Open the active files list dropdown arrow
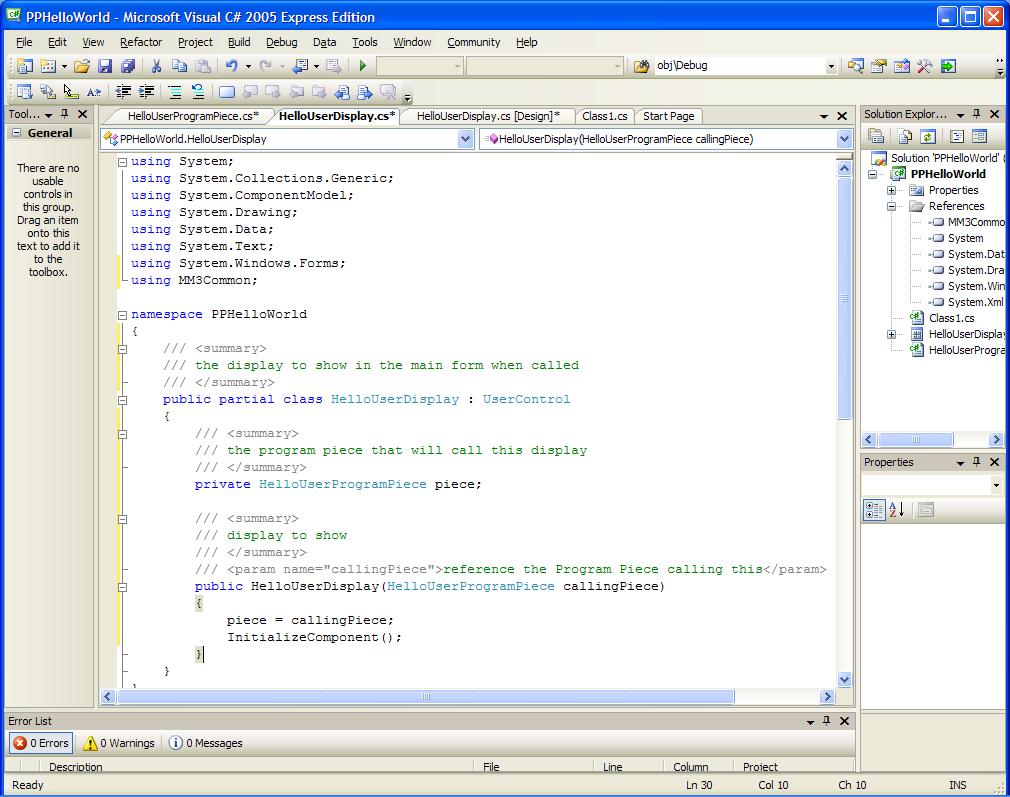This screenshot has height=797, width=1010. pyautogui.click(x=824, y=116)
